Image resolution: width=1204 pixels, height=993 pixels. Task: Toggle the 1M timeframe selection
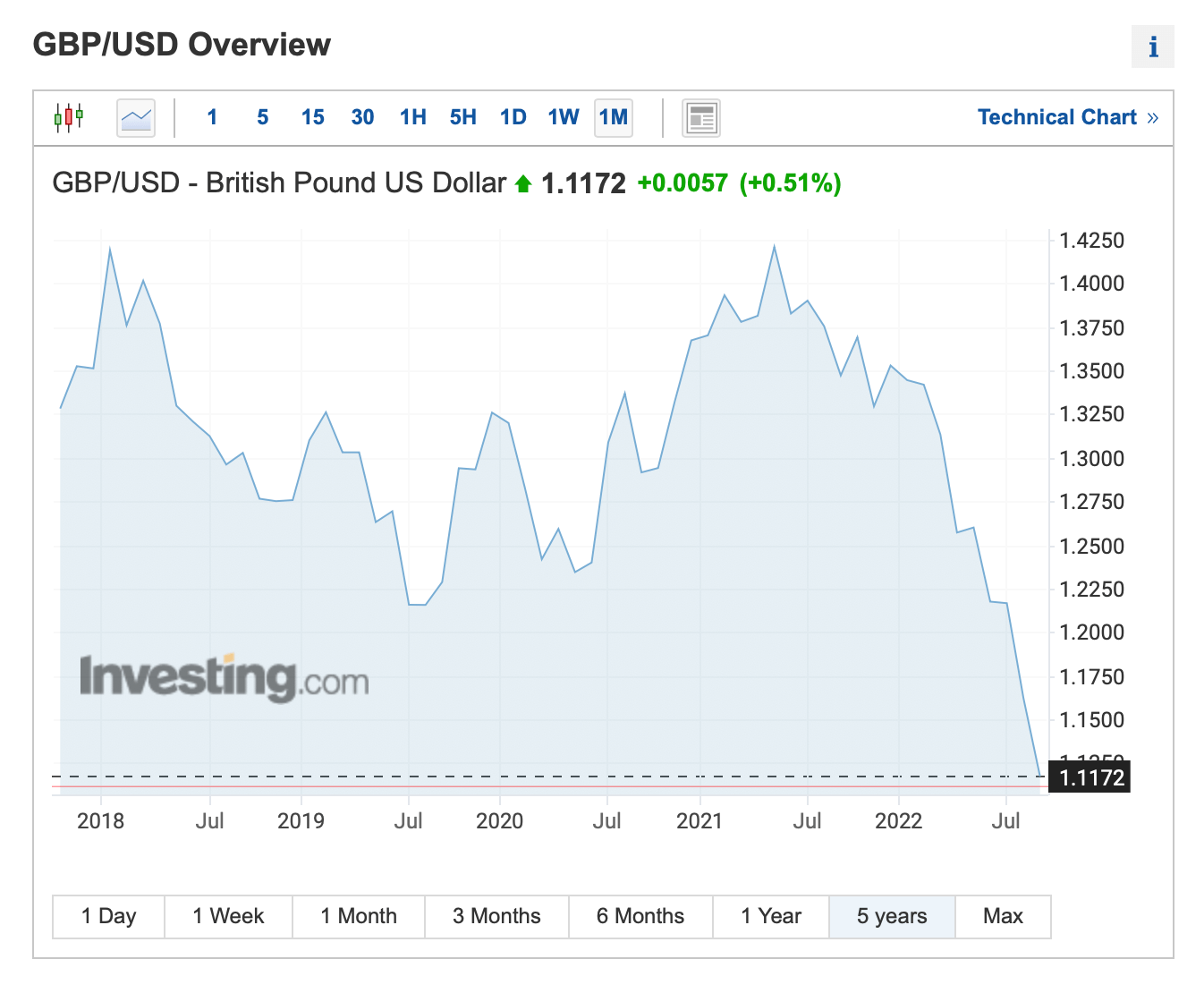[614, 117]
